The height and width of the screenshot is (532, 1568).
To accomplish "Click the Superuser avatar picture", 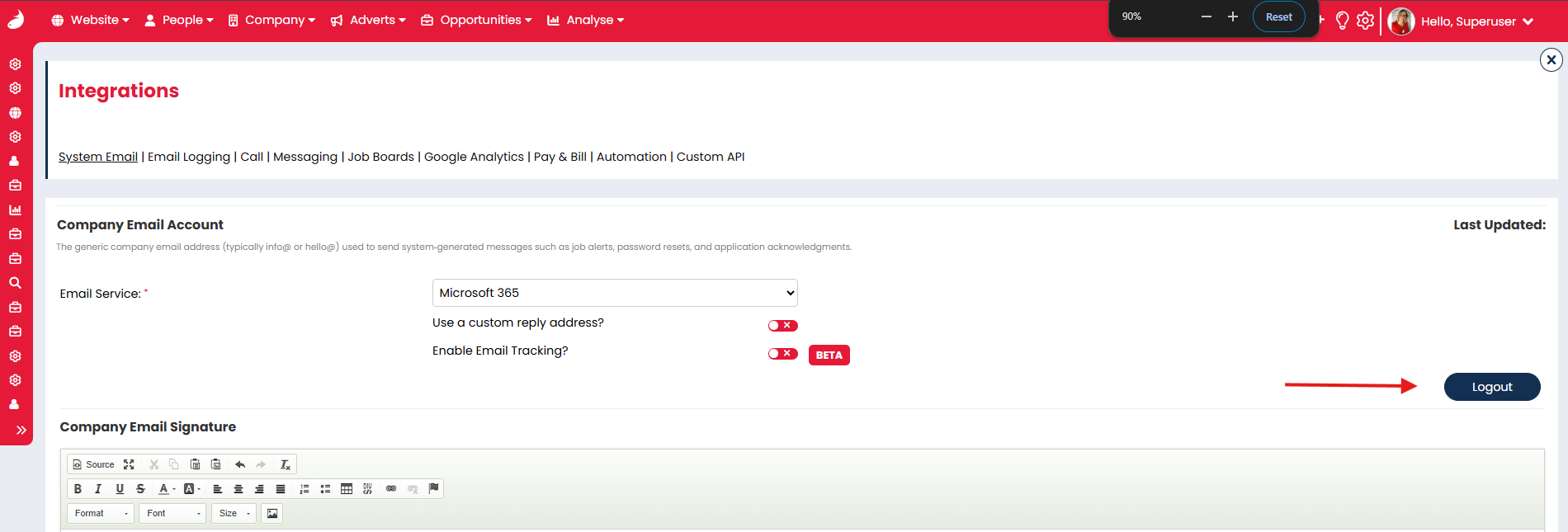I will click(x=1401, y=21).
